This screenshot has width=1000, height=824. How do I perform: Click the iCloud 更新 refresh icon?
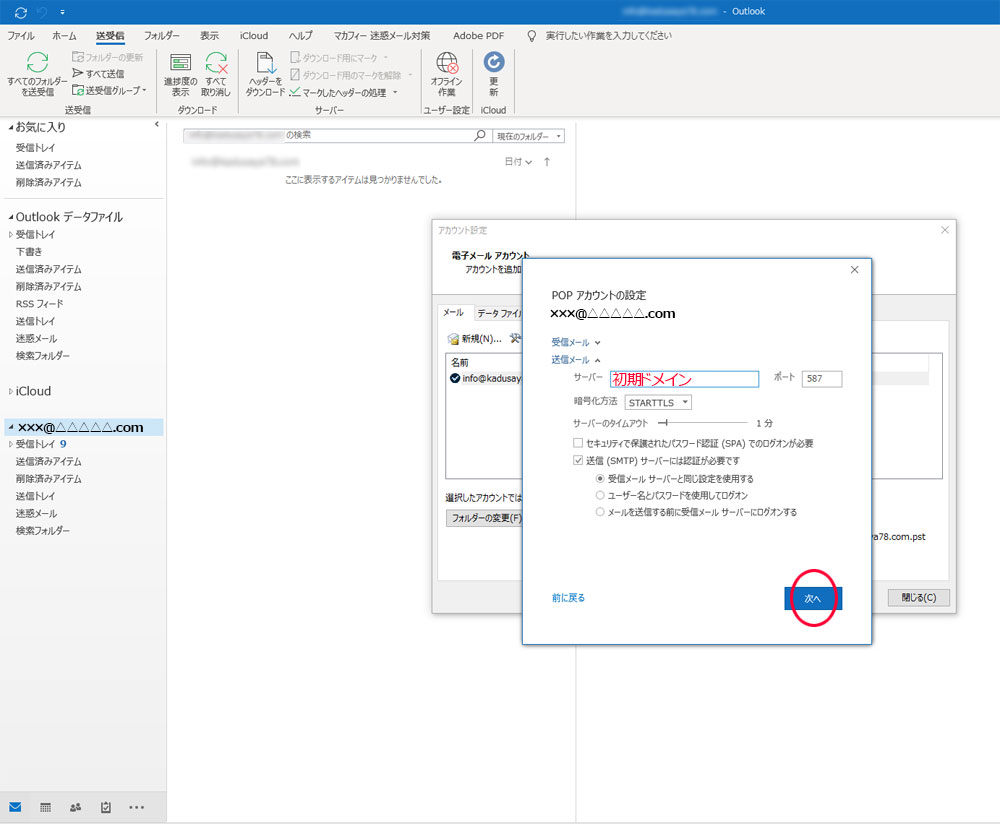pos(494,62)
